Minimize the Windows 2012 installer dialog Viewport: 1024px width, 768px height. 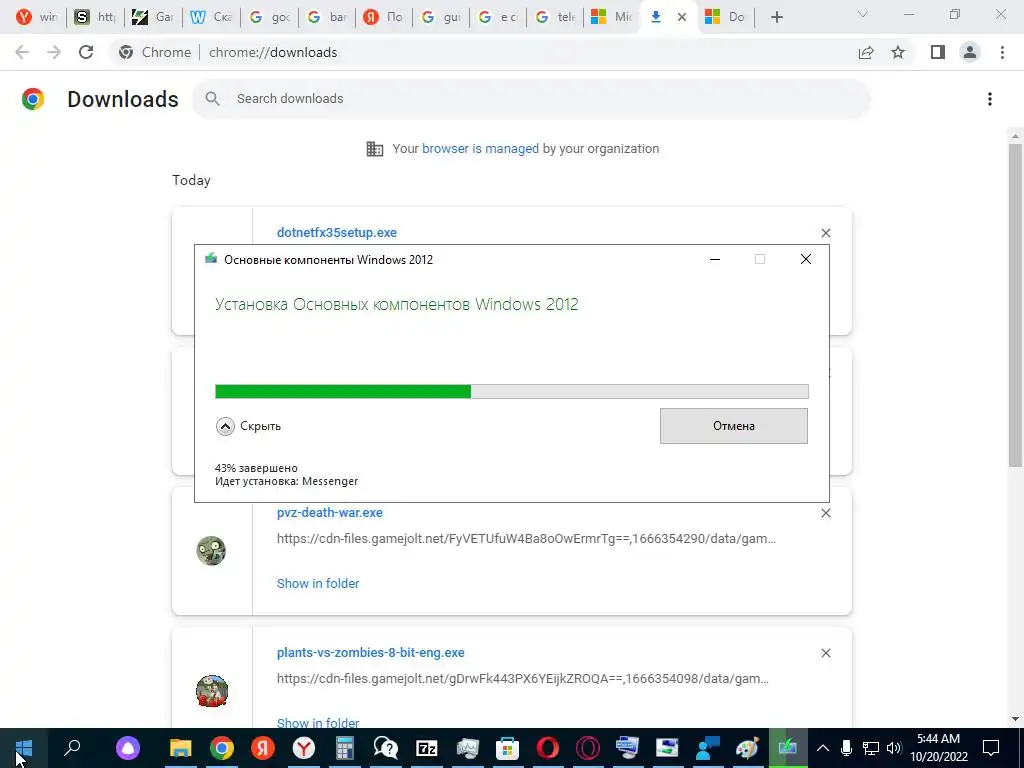pyautogui.click(x=715, y=259)
